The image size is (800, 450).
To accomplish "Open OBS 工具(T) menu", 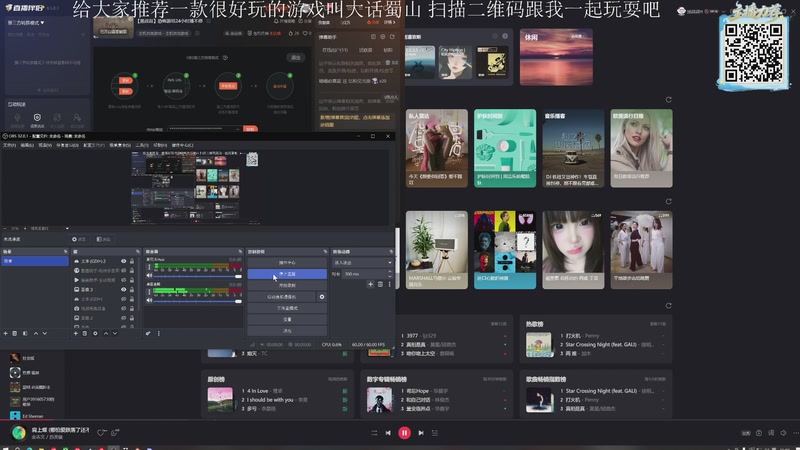I will click(x=142, y=145).
